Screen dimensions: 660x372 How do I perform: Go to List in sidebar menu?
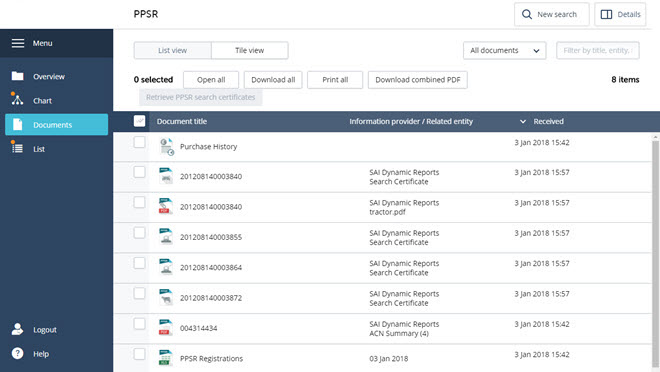(56, 149)
